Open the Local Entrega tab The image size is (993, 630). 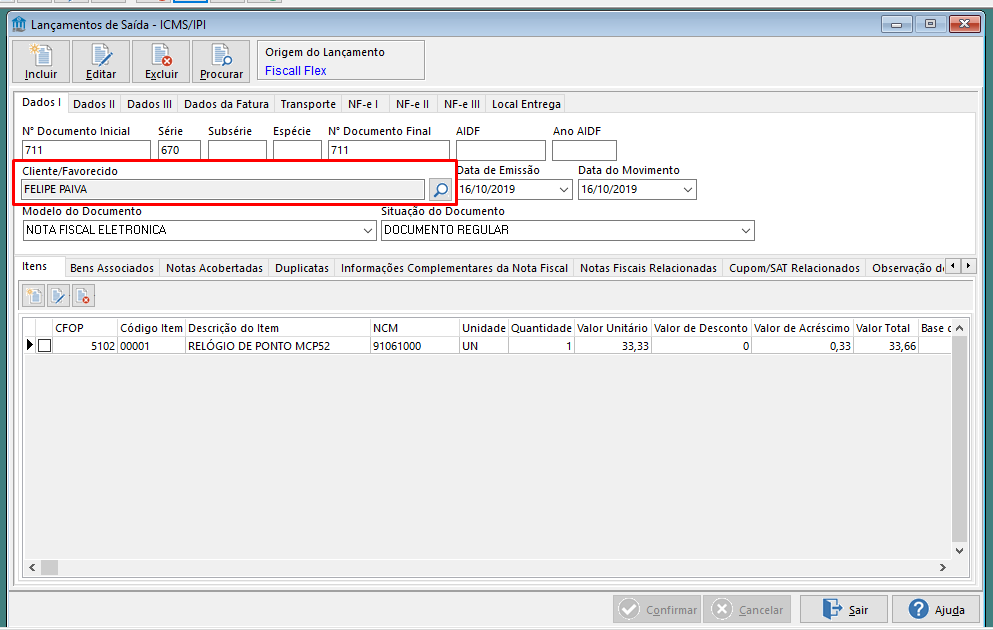526,104
